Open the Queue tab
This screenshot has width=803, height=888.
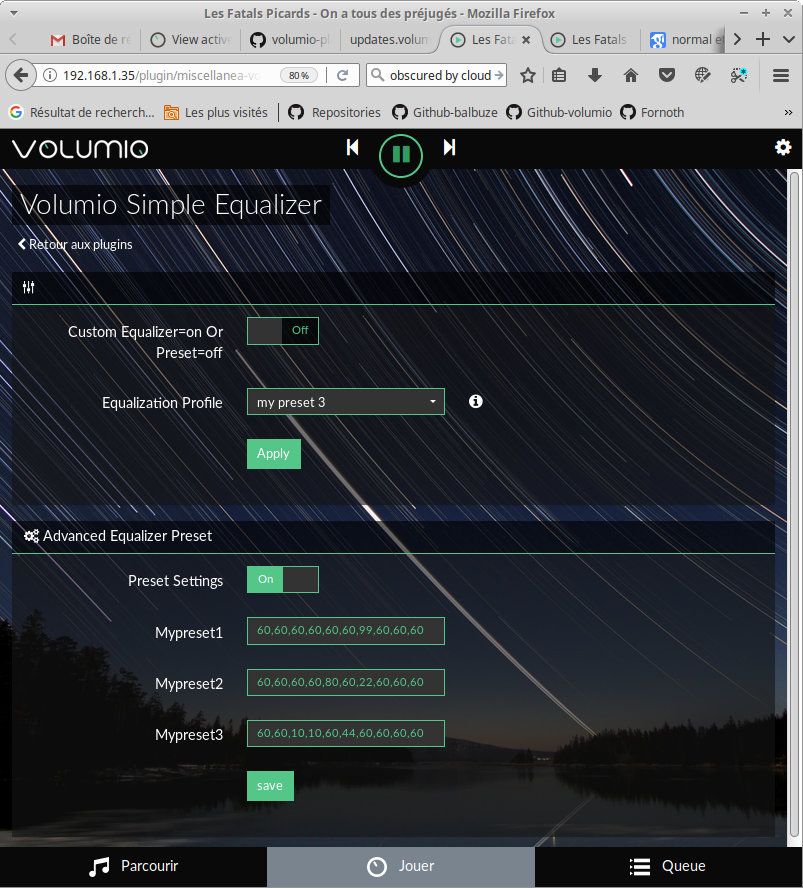(668, 866)
